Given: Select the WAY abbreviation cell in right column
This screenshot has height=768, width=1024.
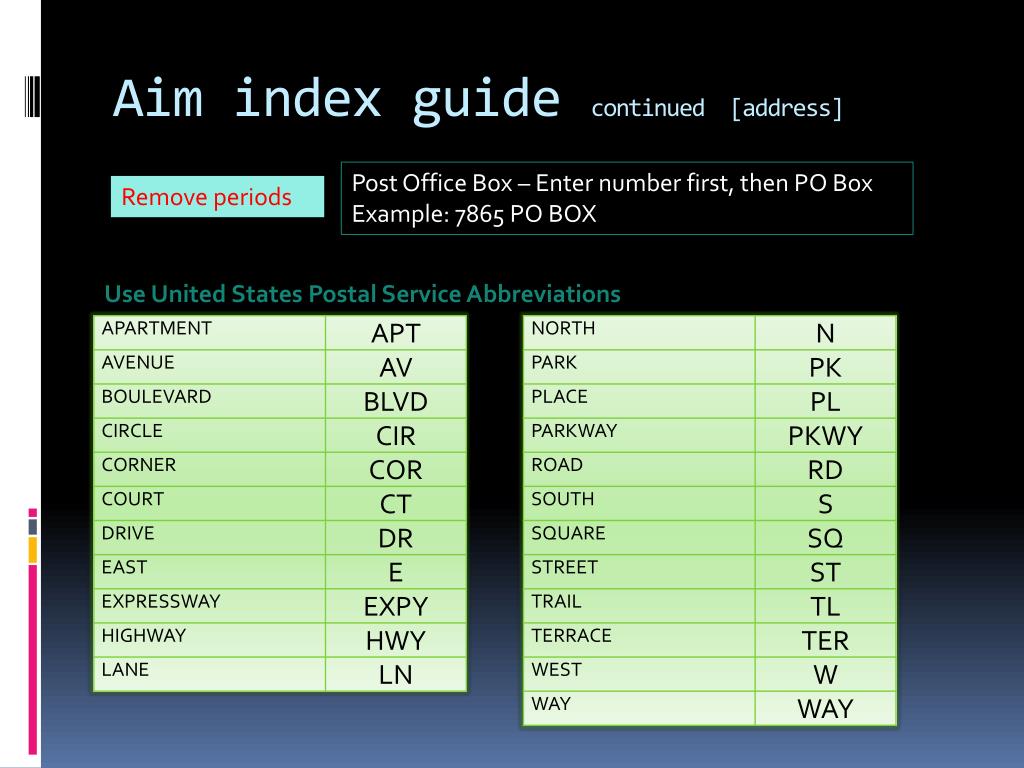Looking at the screenshot, I should point(825,708).
